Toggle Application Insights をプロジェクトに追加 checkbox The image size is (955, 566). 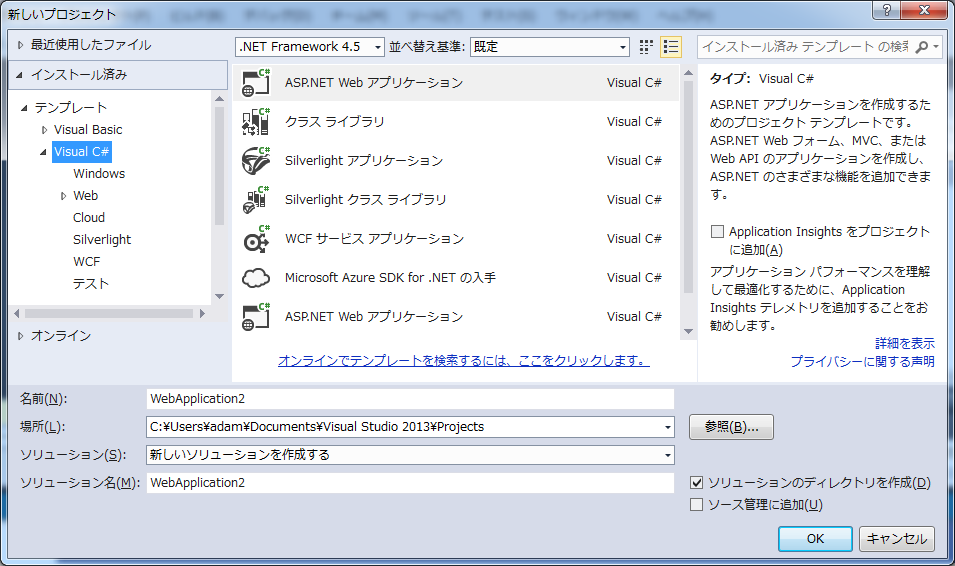pos(717,232)
